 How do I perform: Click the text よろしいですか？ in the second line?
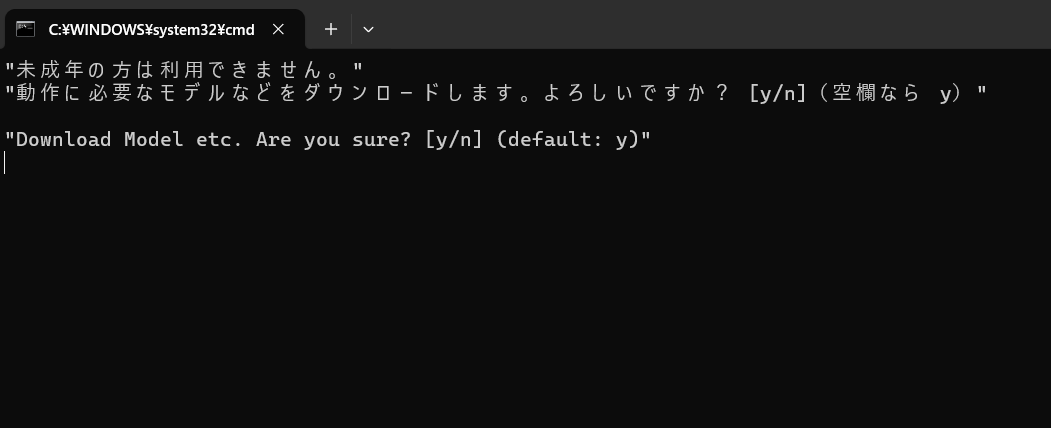[x=635, y=94]
